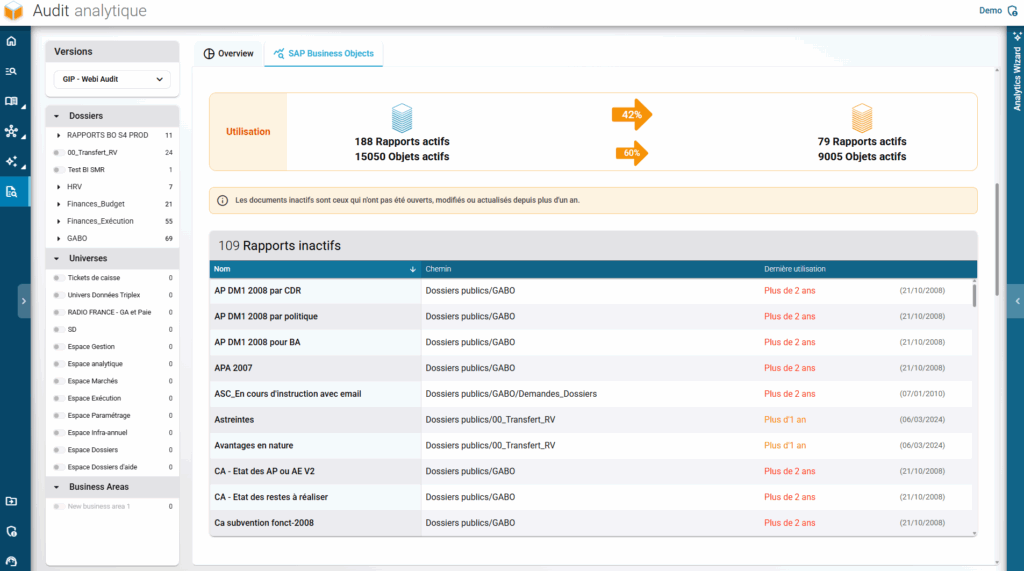
Task: Toggle the Test BI SMR folder switch
Action: 57,170
